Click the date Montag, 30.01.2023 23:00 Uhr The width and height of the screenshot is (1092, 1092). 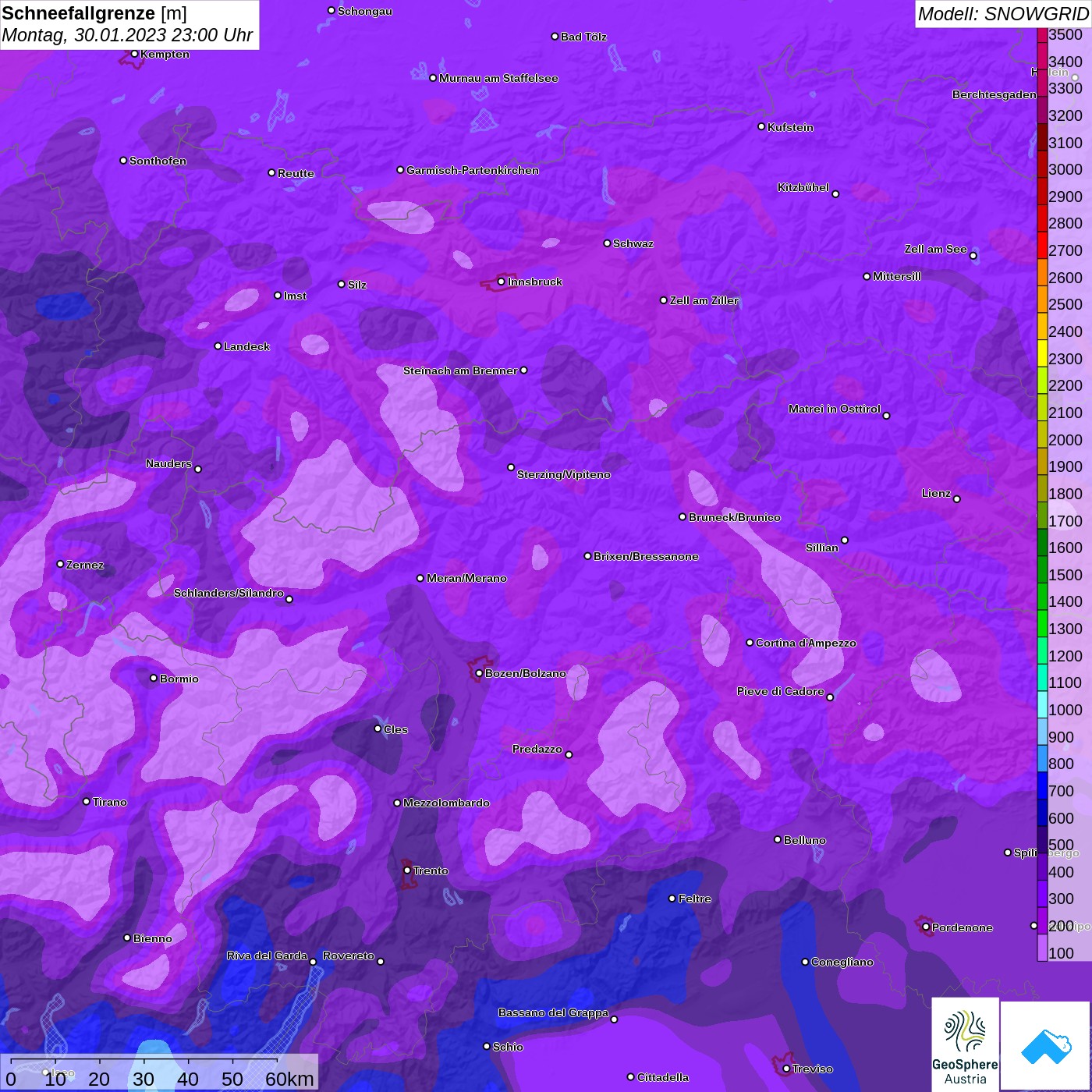click(127, 35)
